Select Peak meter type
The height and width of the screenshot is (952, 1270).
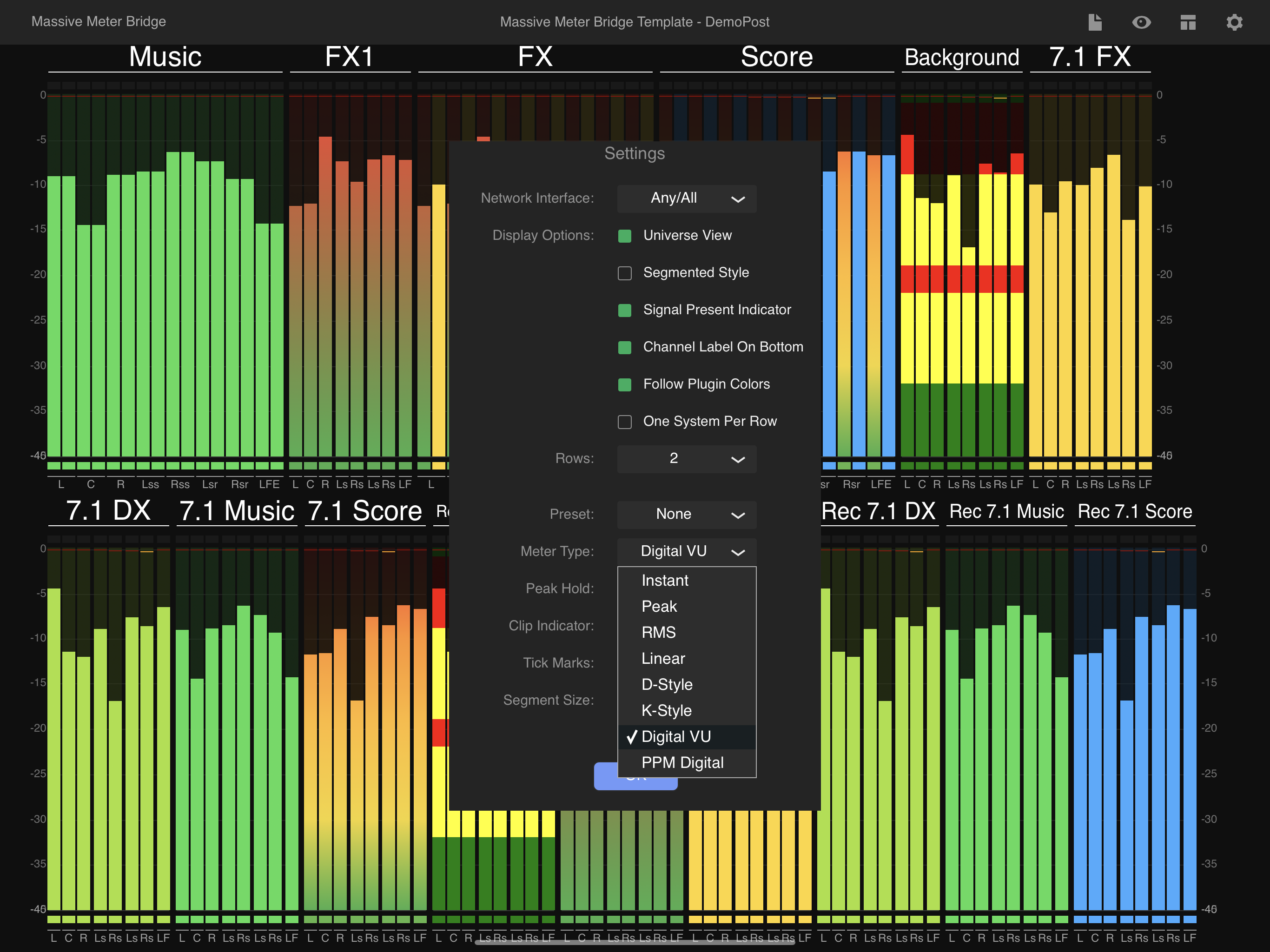point(687,606)
